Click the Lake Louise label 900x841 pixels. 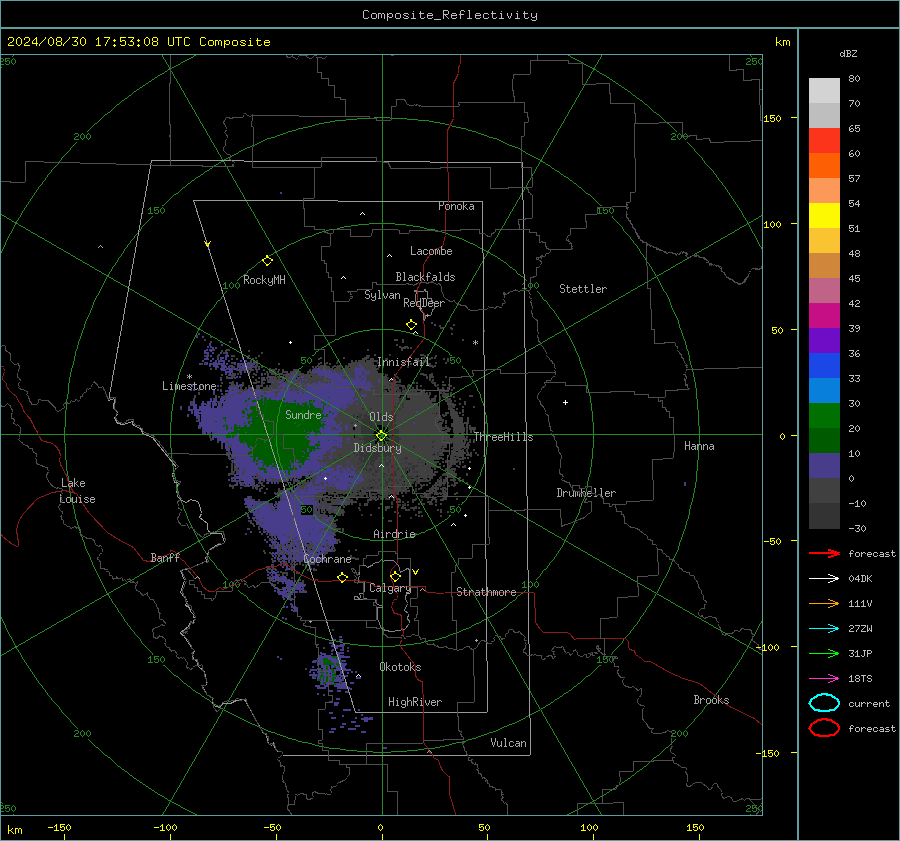click(77, 491)
